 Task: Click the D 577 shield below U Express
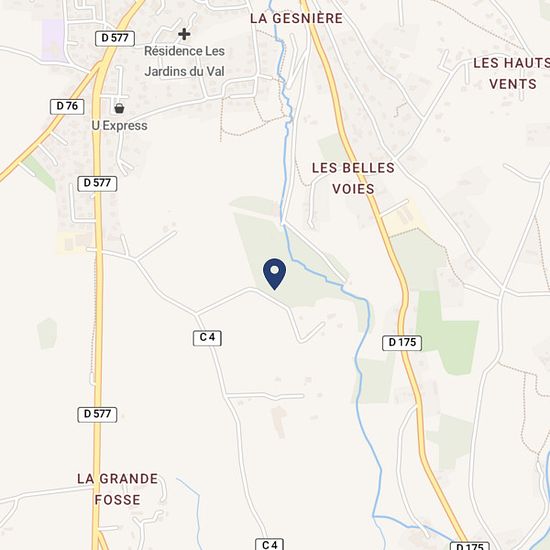(97, 183)
